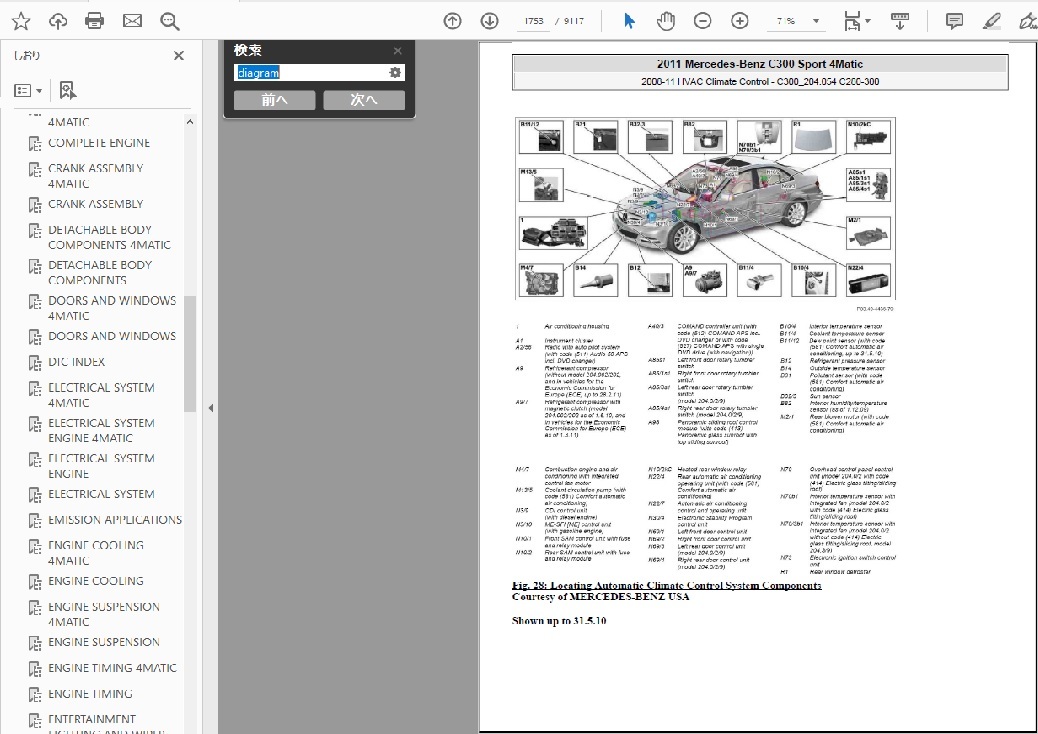This screenshot has height=734, width=1038.
Task: Click the fit page width icon
Action: 852,21
